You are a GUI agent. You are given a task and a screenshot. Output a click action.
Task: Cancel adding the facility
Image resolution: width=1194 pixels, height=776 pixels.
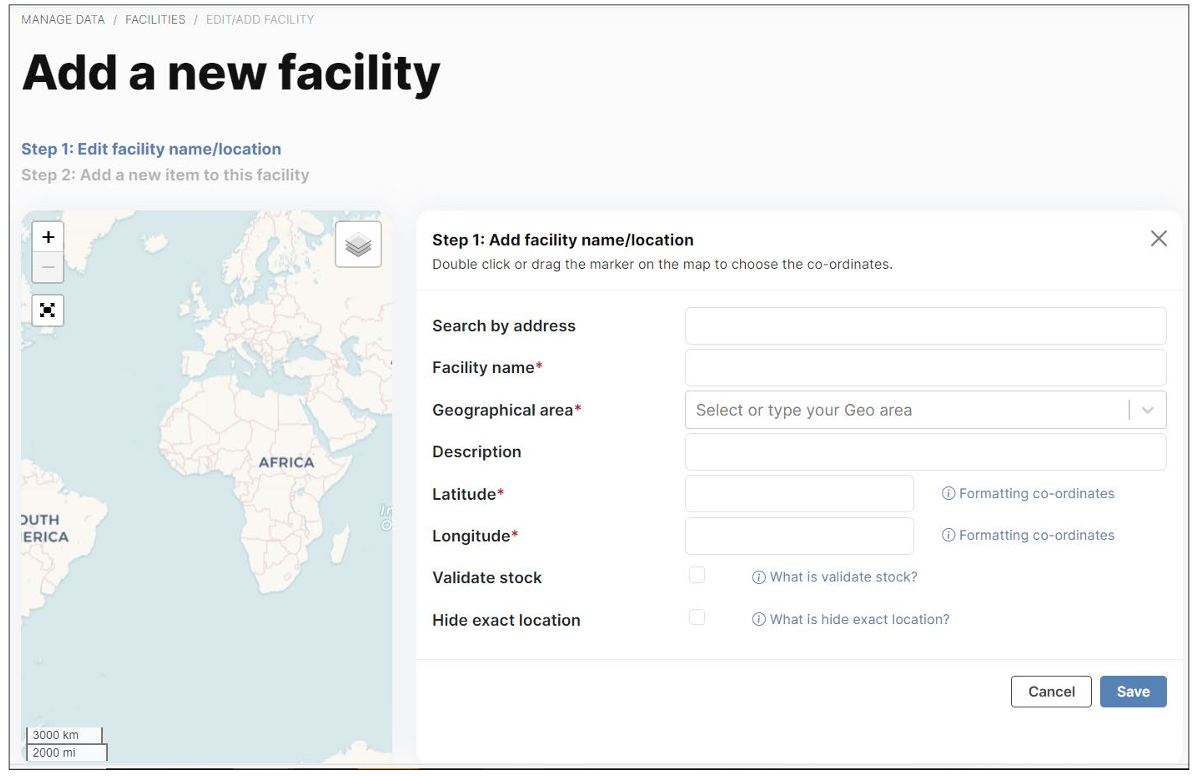(1051, 691)
